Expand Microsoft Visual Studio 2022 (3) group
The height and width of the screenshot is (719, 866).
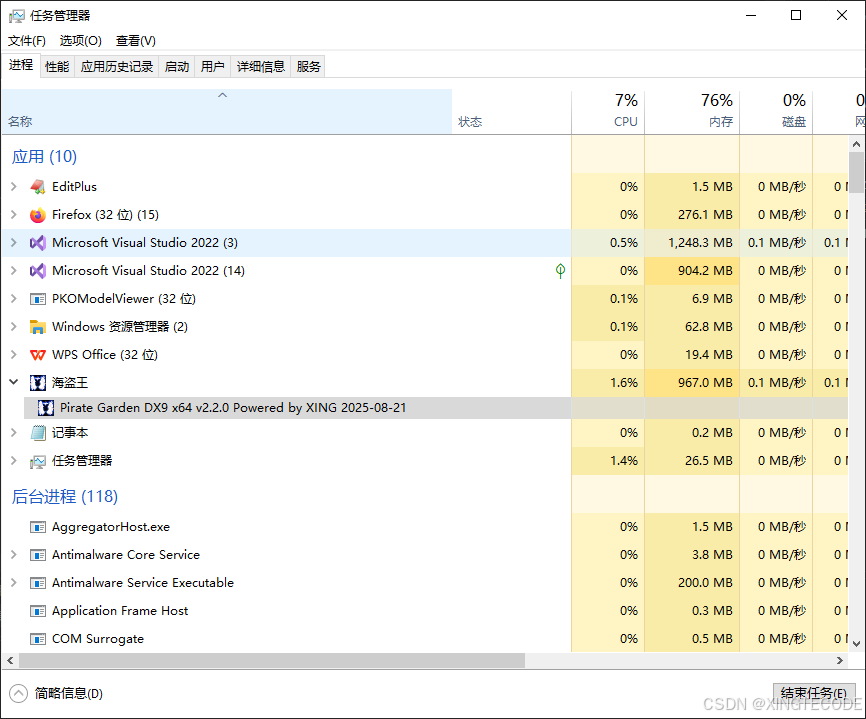(14, 243)
